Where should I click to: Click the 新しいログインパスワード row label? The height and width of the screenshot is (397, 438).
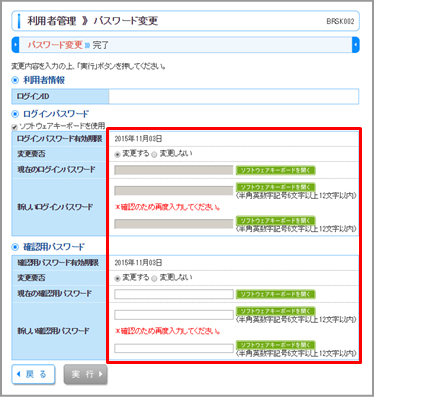tap(55, 207)
